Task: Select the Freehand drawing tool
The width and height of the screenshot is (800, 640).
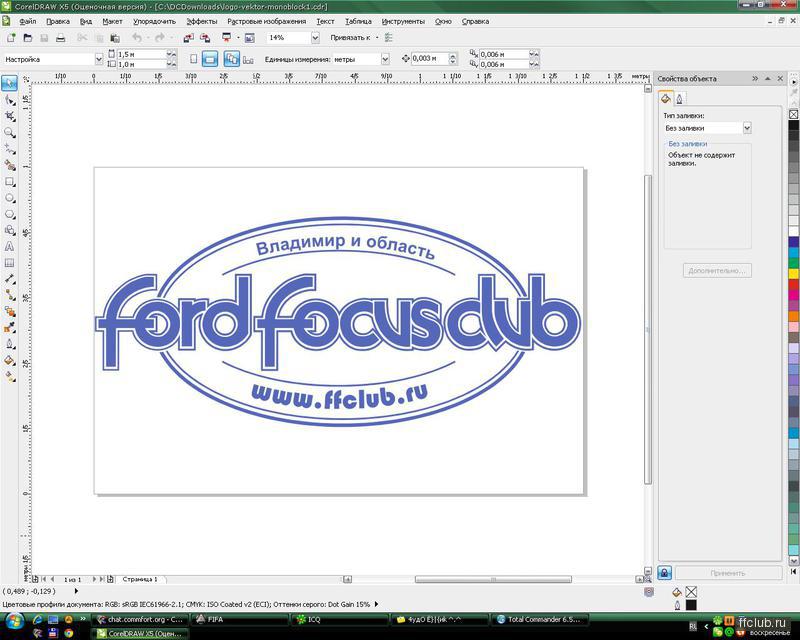Action: (9, 149)
